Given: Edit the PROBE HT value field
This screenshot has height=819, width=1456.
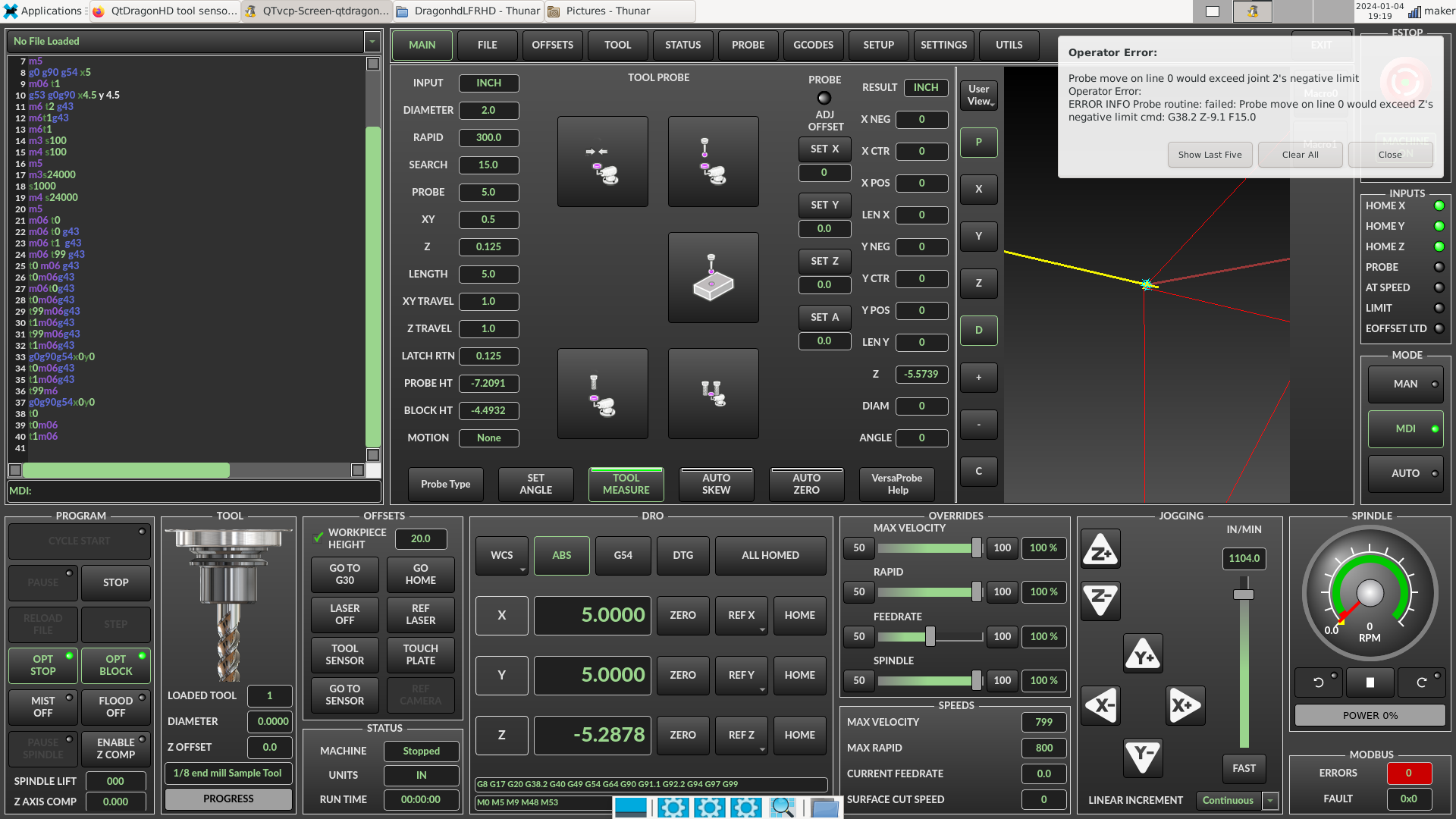Looking at the screenshot, I should point(488,384).
